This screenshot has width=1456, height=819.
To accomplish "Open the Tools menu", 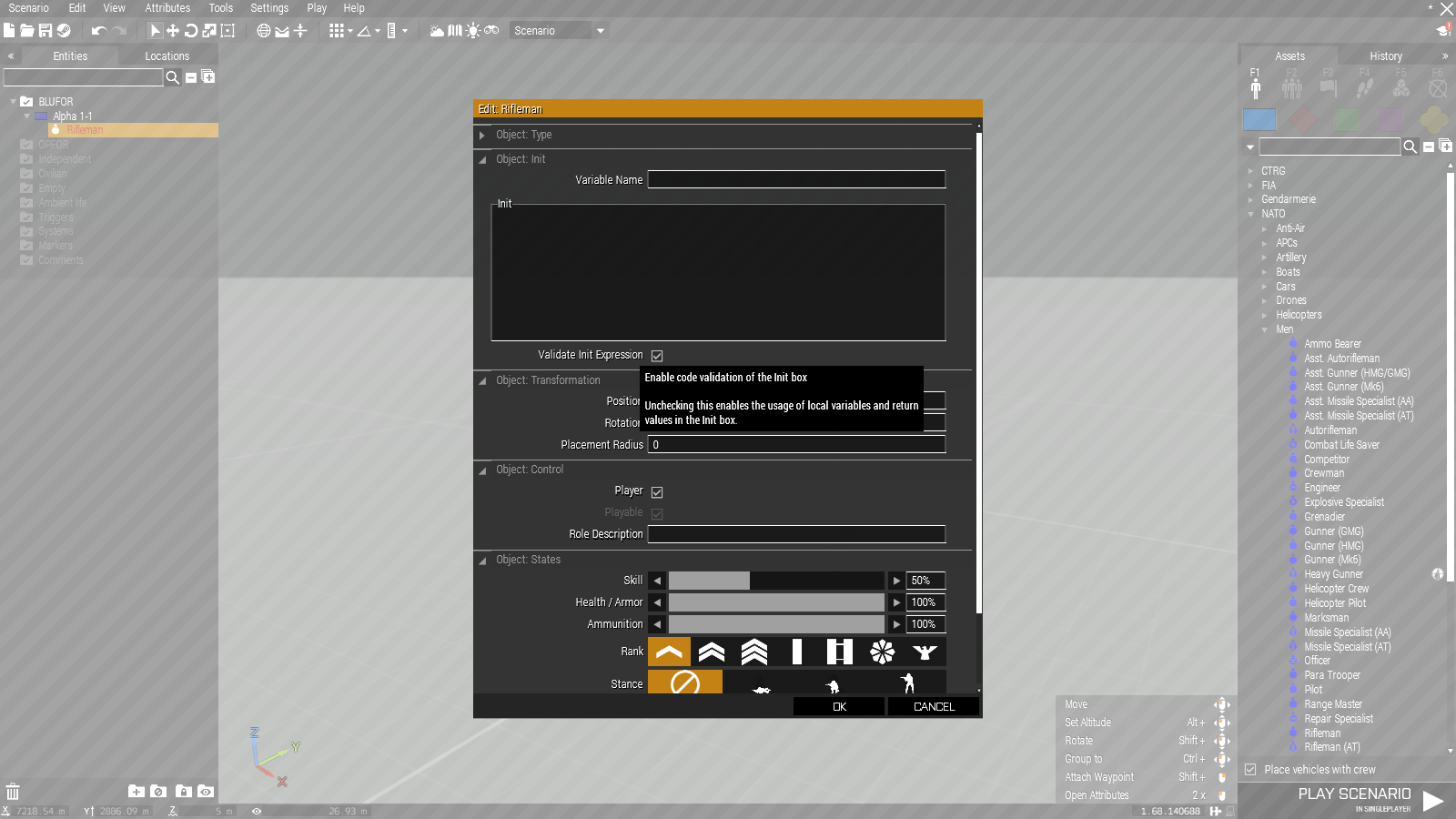I will (x=221, y=8).
